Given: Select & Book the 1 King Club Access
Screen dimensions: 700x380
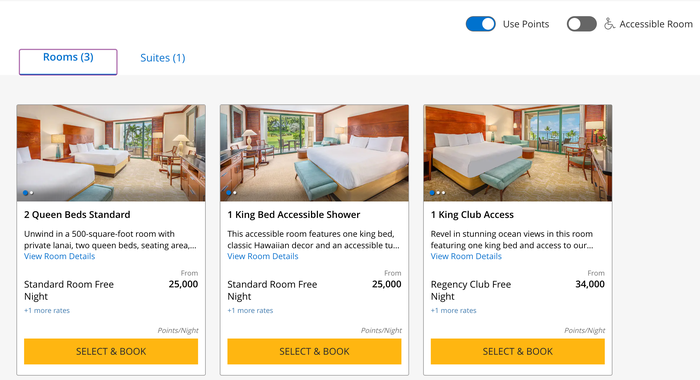Looking at the screenshot, I should coord(518,351).
